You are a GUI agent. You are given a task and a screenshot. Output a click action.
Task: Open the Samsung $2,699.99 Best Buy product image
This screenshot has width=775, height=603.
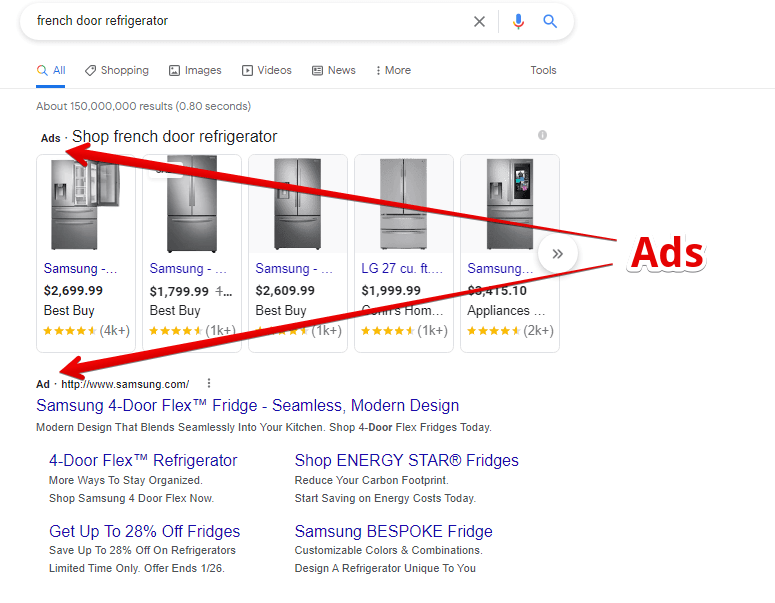point(86,204)
